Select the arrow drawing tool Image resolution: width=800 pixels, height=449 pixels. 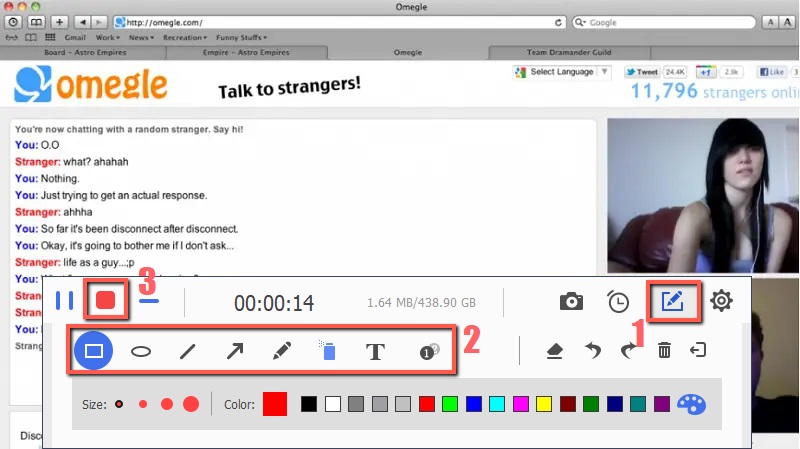click(234, 352)
